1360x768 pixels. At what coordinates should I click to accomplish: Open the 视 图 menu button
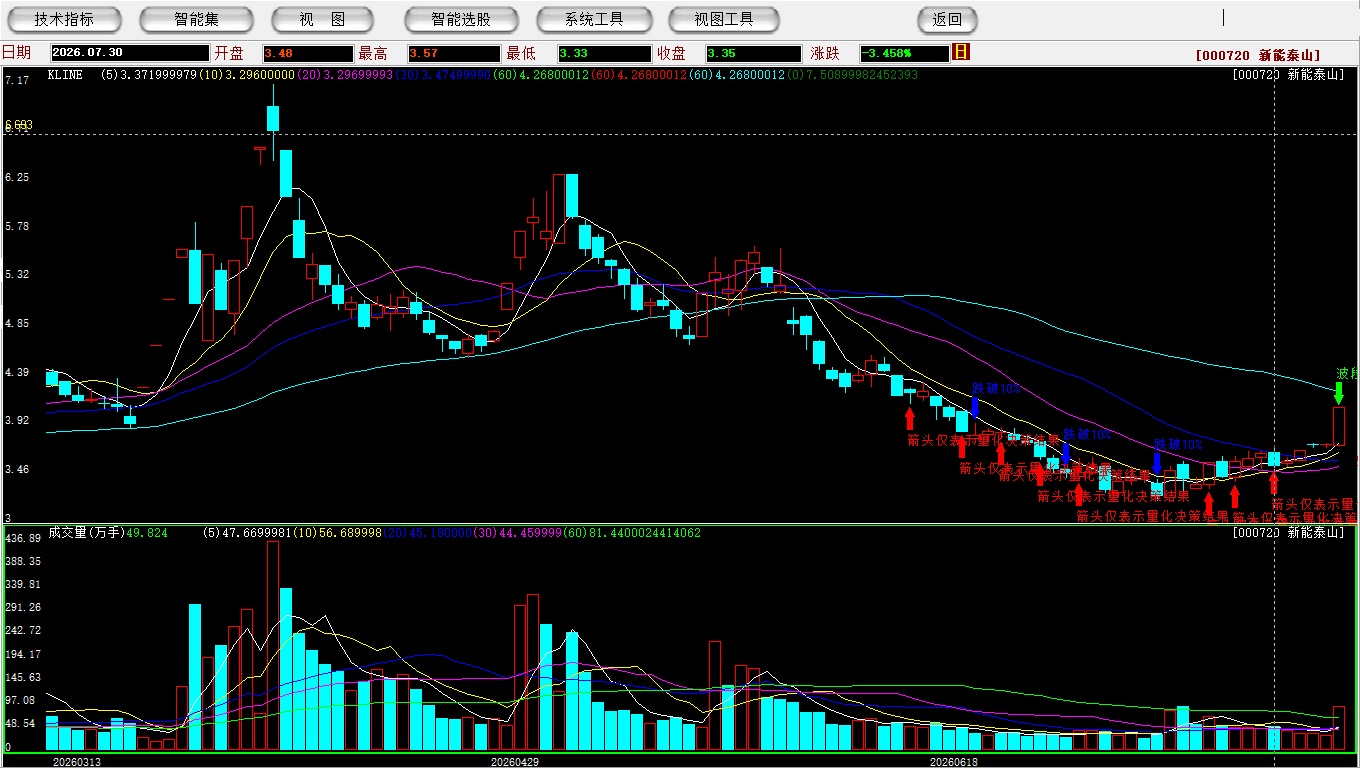coord(322,19)
